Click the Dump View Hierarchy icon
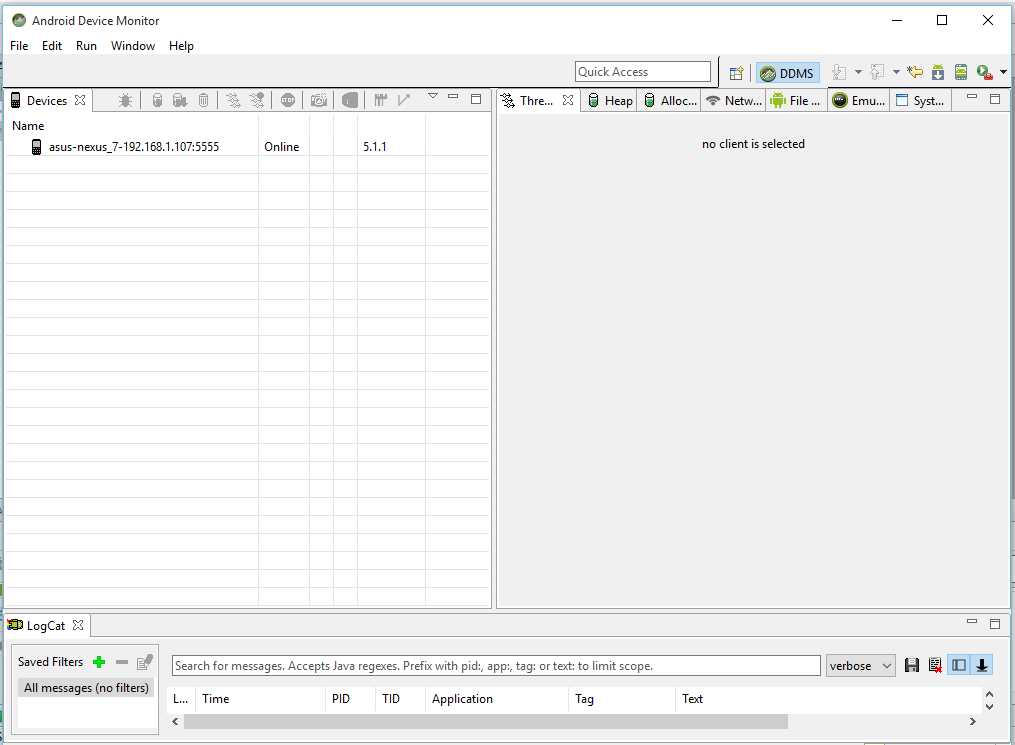This screenshot has width=1015, height=745. tap(350, 100)
